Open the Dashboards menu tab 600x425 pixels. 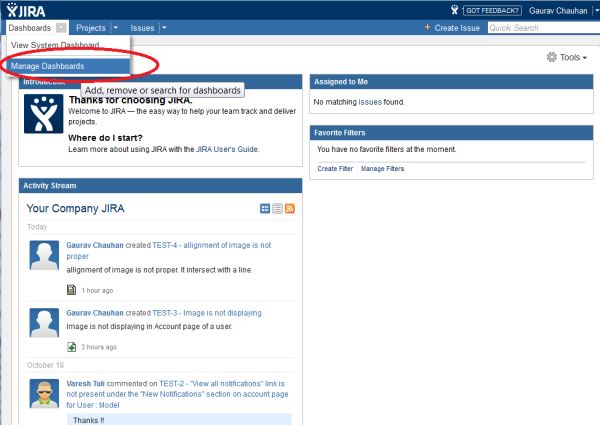coord(29,28)
